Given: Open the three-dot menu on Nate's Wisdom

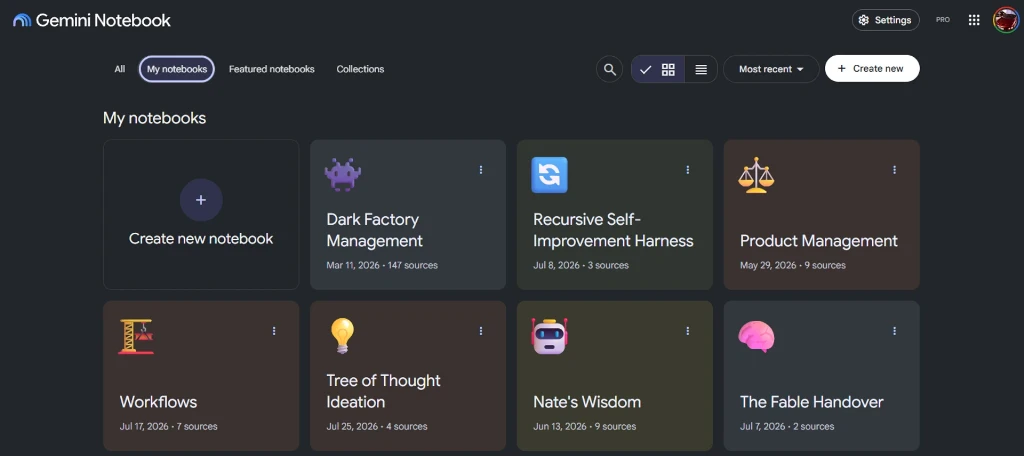Looking at the screenshot, I should click(688, 331).
